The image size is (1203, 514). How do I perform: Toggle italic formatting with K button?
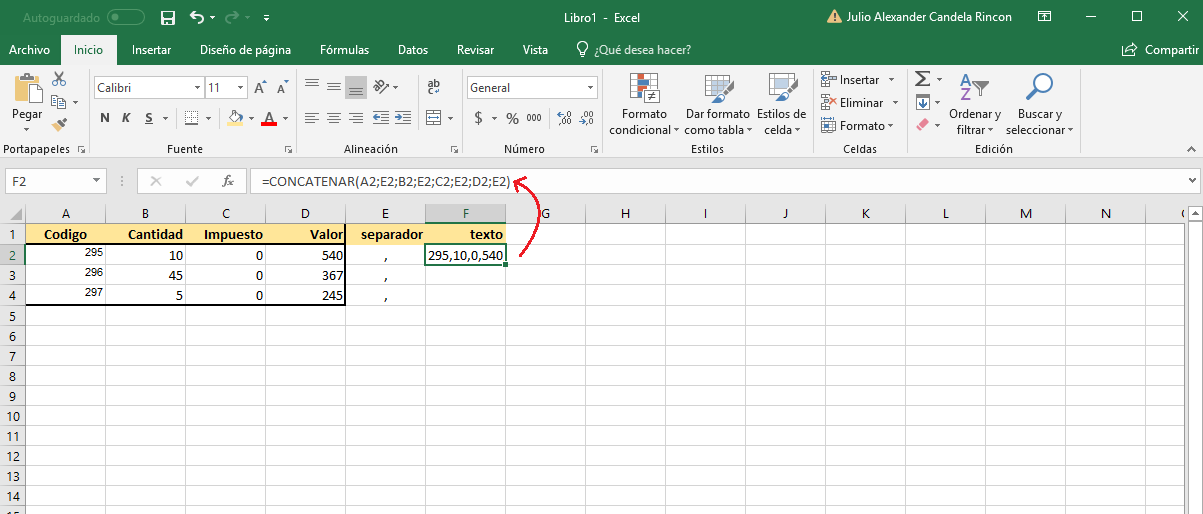tap(127, 118)
